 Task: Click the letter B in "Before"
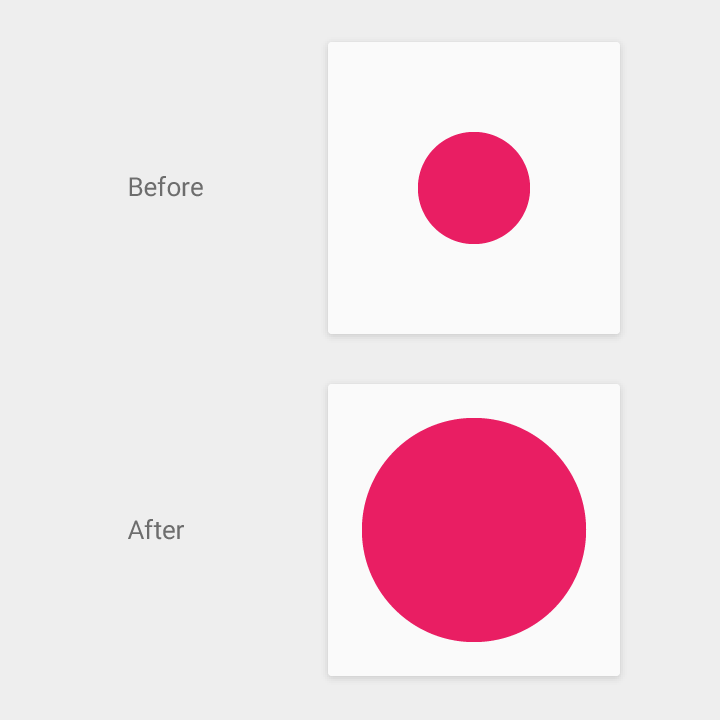tap(135, 187)
